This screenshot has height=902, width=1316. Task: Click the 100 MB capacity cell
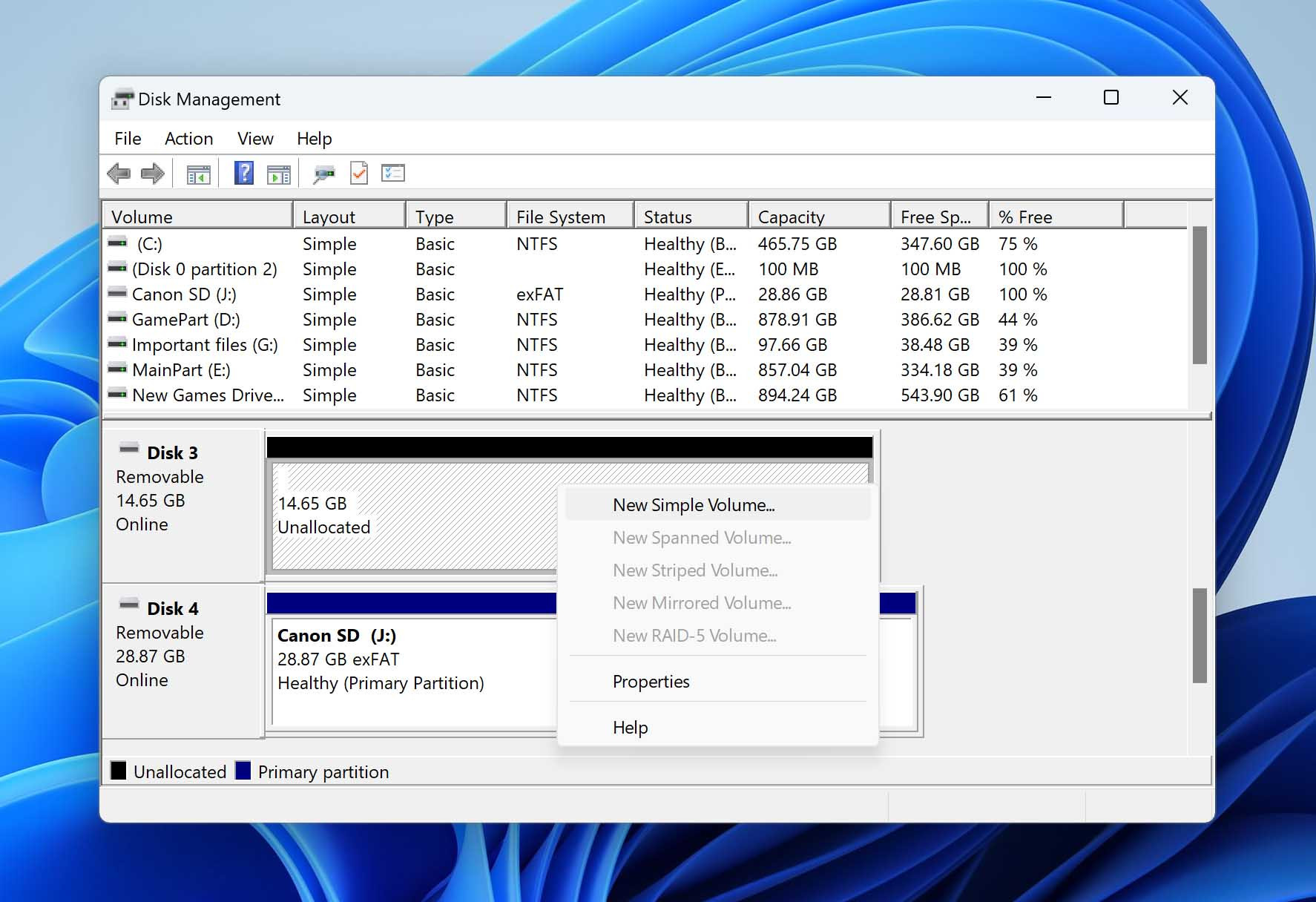coord(789,269)
